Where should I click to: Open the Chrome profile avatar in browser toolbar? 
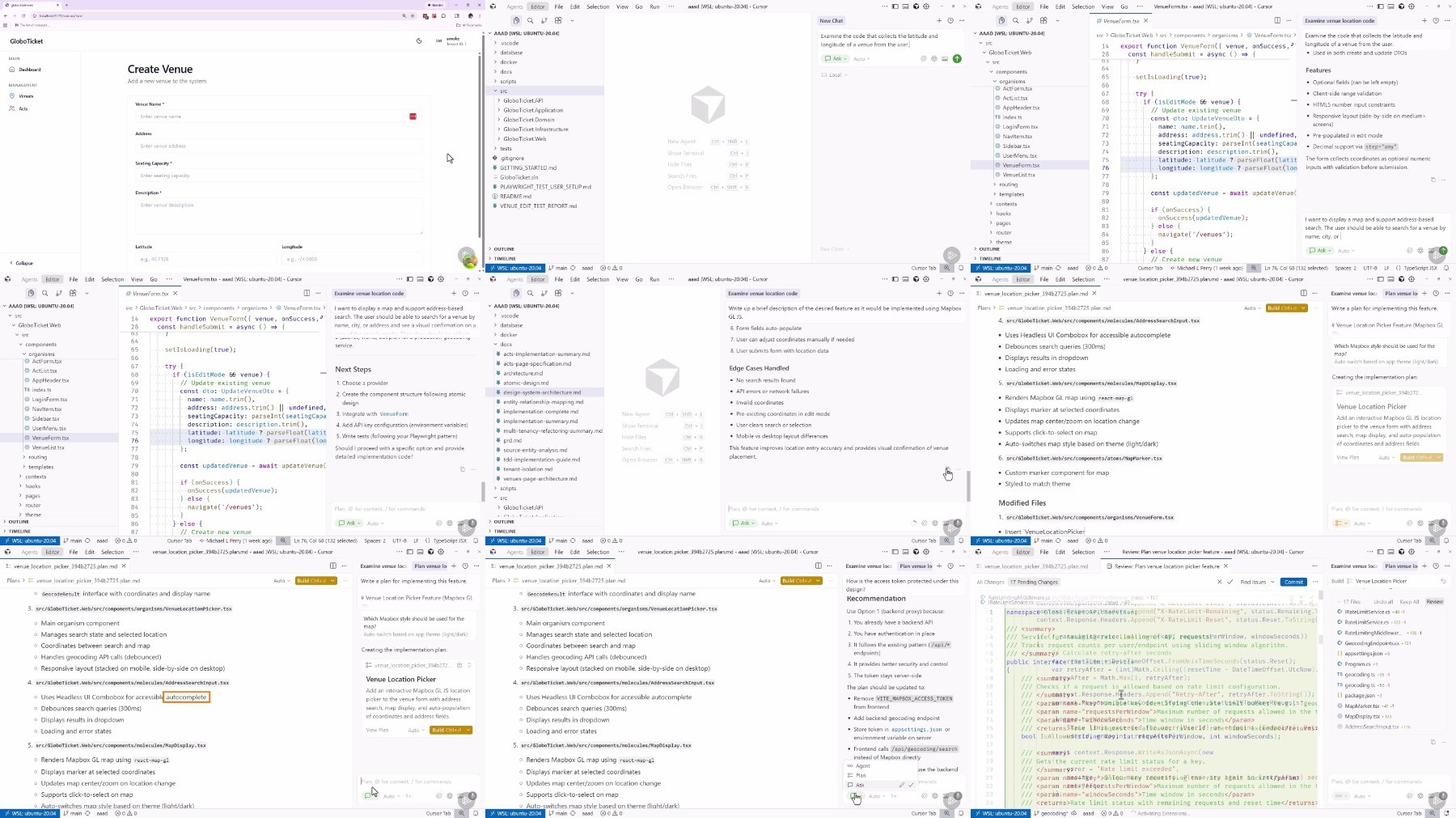coord(470,15)
